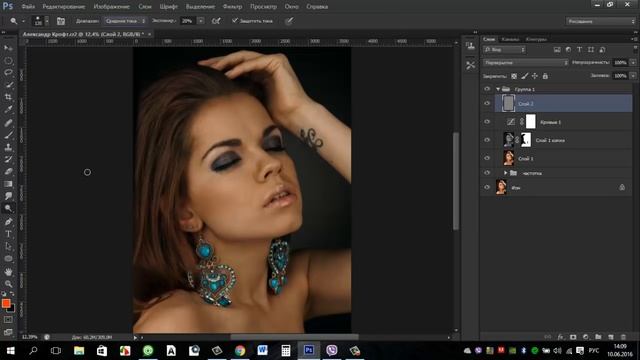
Task: Select the Crop tool
Action: [x=8, y=97]
